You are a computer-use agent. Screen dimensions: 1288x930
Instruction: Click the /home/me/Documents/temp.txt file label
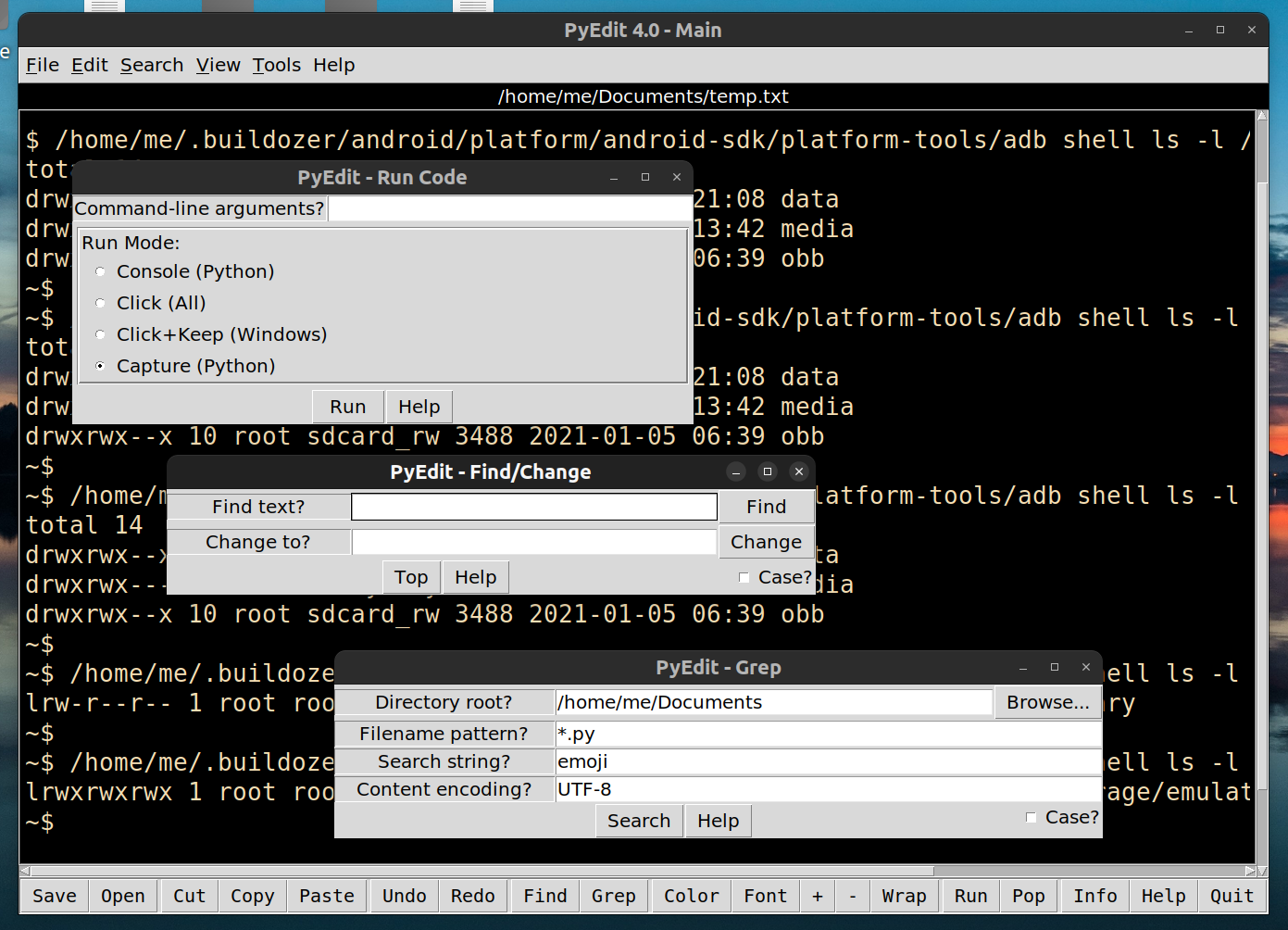(x=644, y=96)
